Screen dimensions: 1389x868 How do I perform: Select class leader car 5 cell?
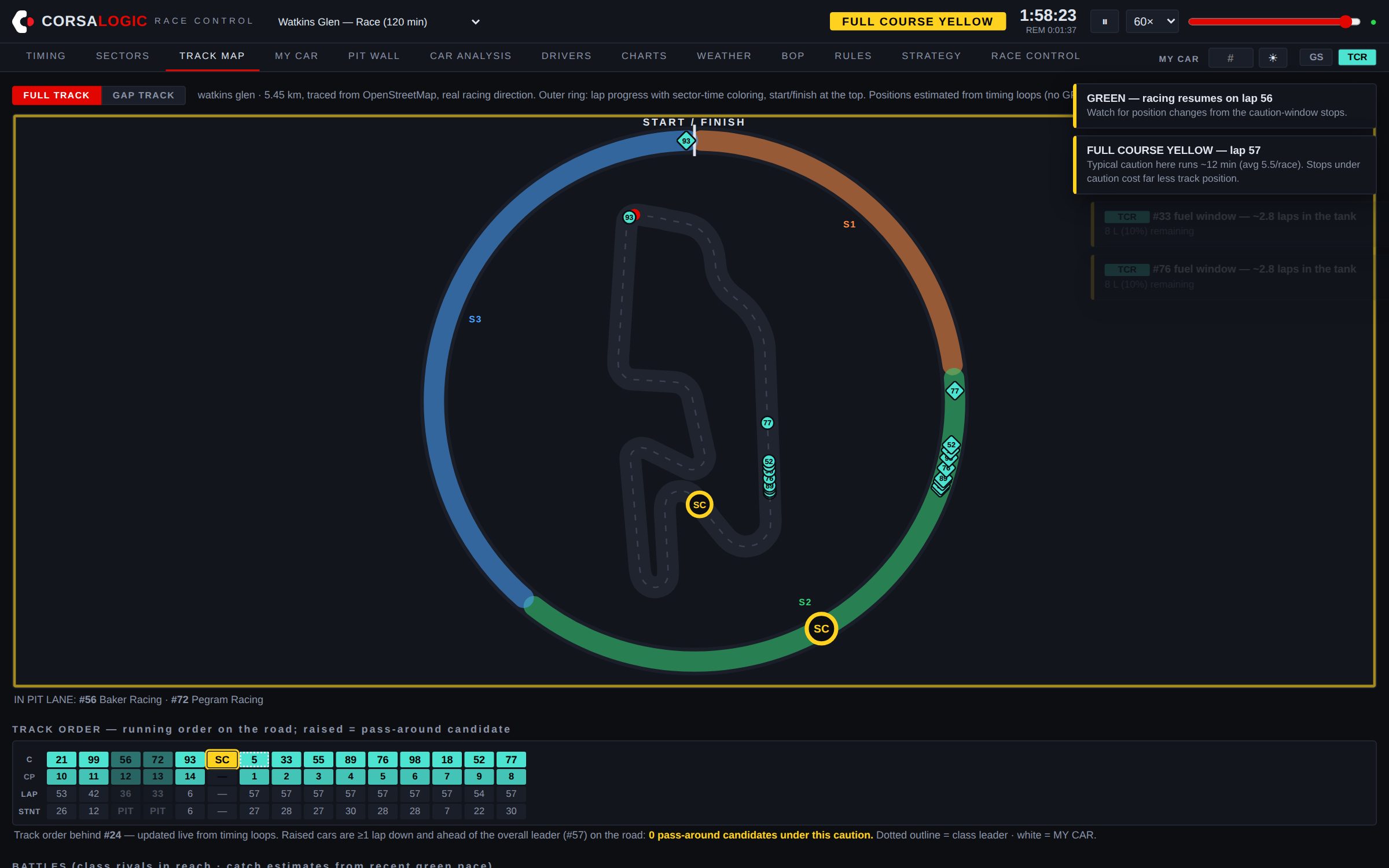(x=254, y=759)
